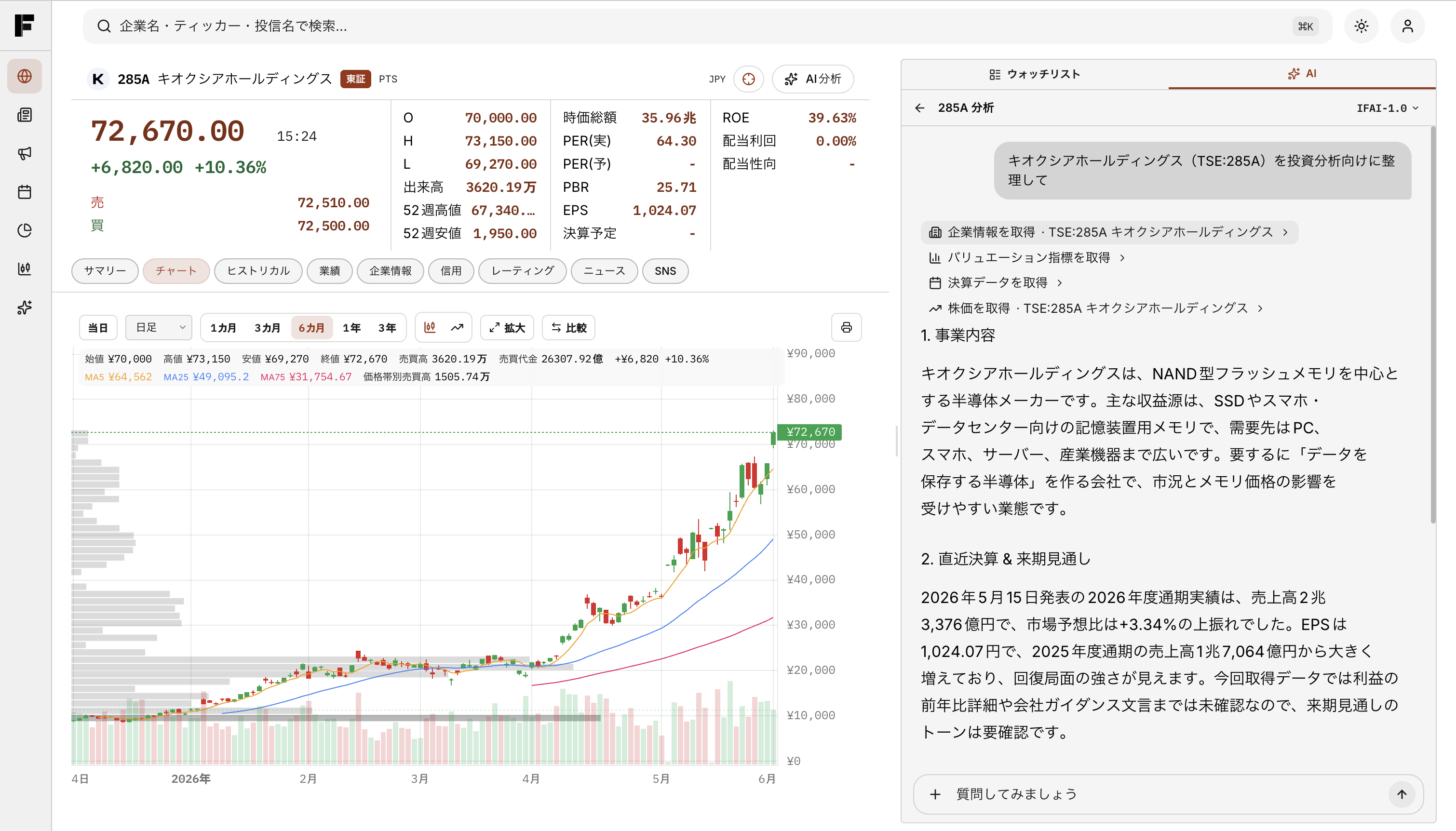This screenshot has height=831, width=1456.
Task: Expand 決算データを取得 step
Action: coord(996,283)
